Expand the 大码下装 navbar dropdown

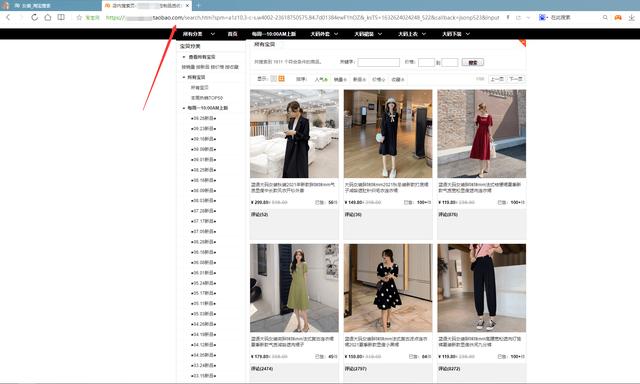(456, 34)
